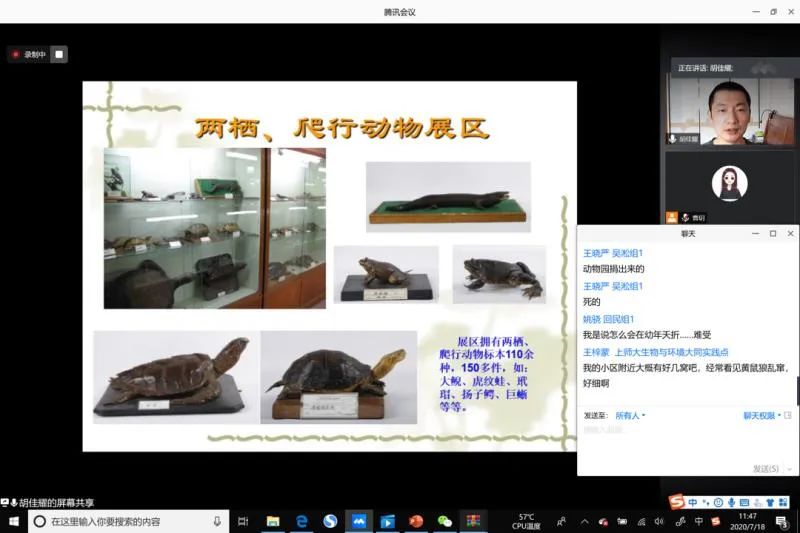Click the cartoon avatar participant tile
Screen dimensions: 800x533
click(729, 183)
